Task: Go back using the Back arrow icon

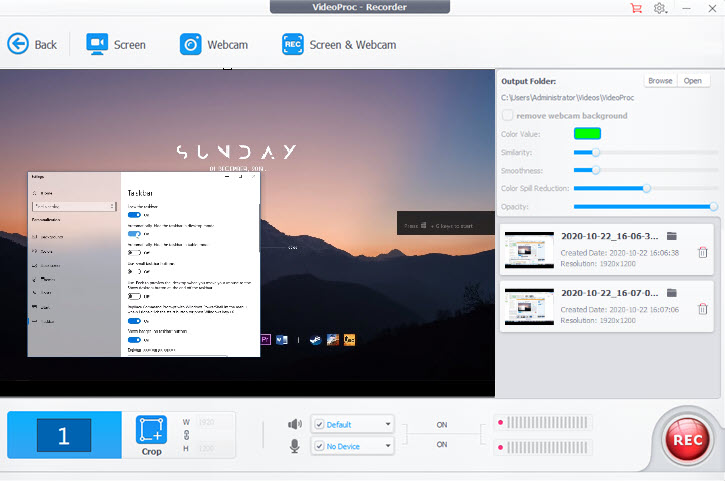Action: click(x=18, y=44)
